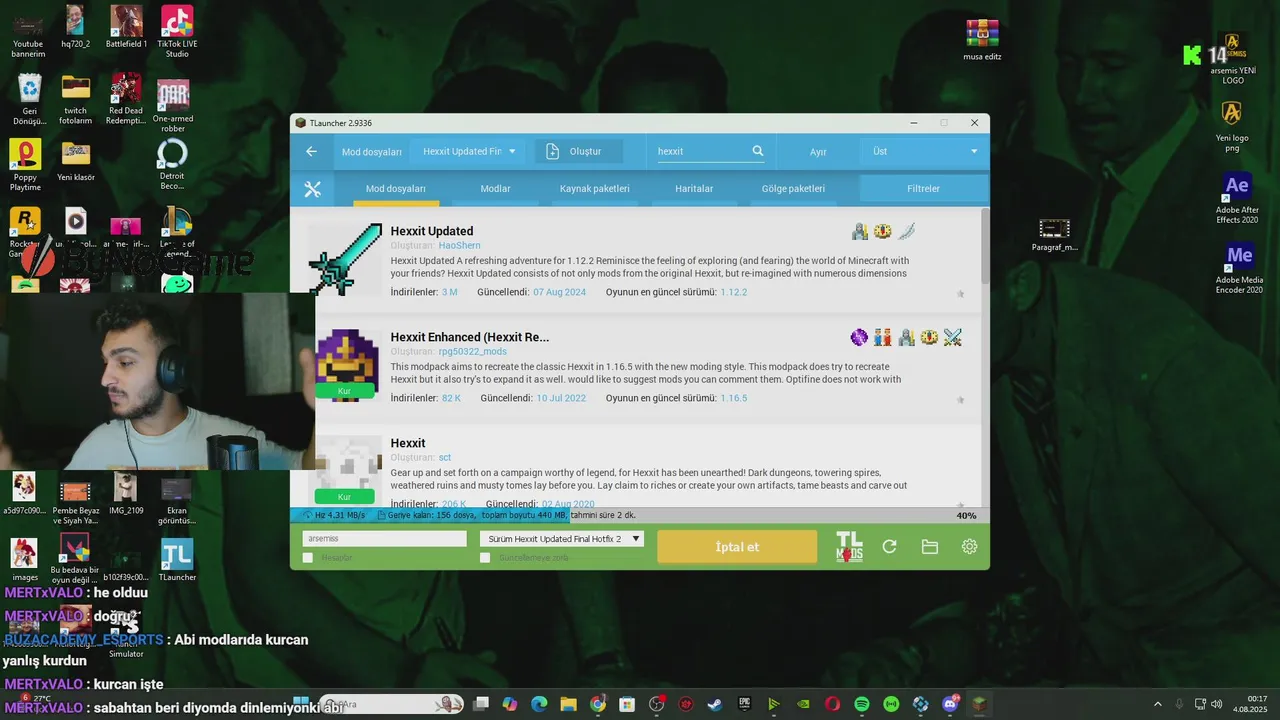Open the Üst sort dropdown

925,151
